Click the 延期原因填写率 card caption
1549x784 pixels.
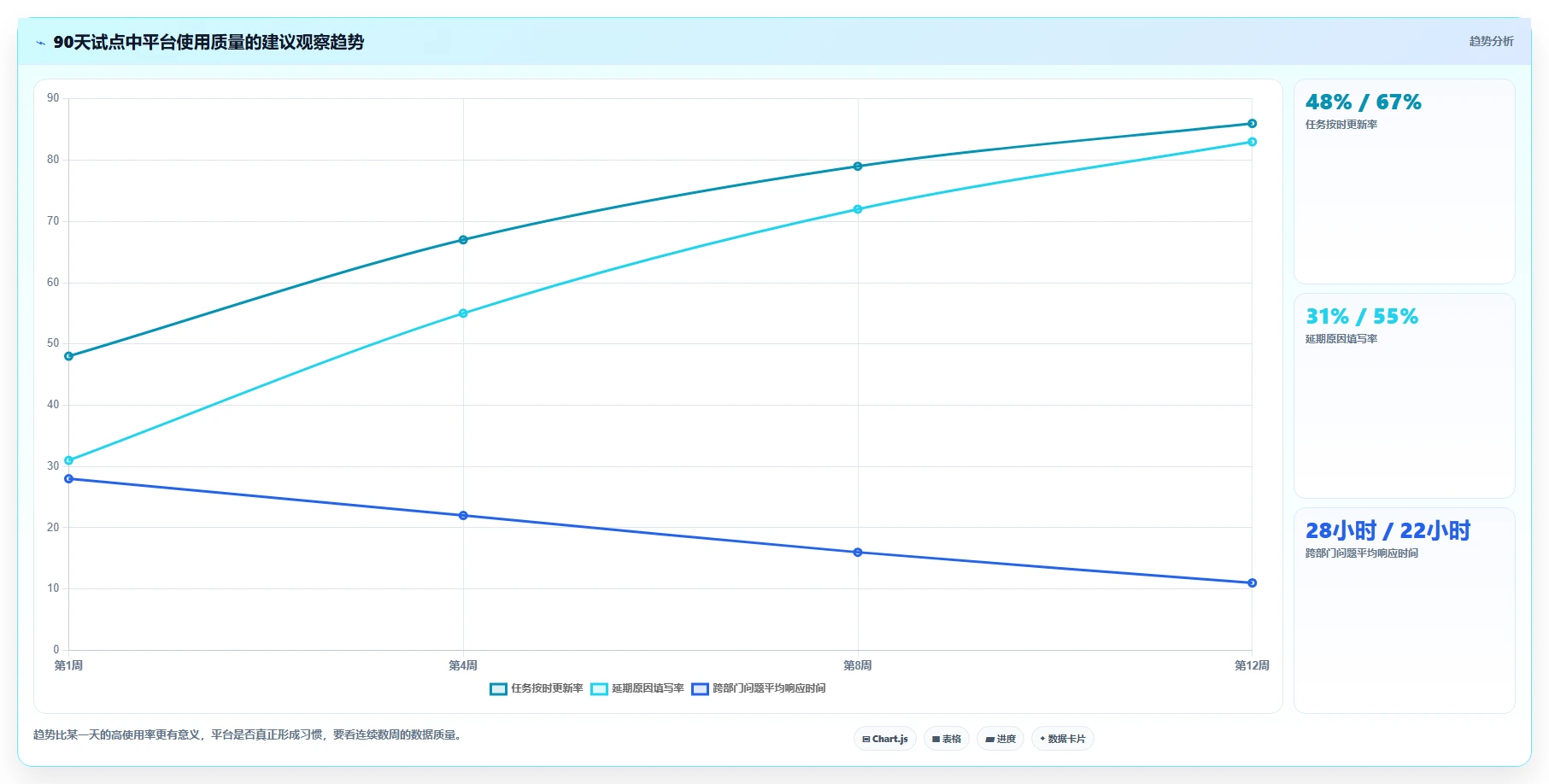tap(1341, 339)
